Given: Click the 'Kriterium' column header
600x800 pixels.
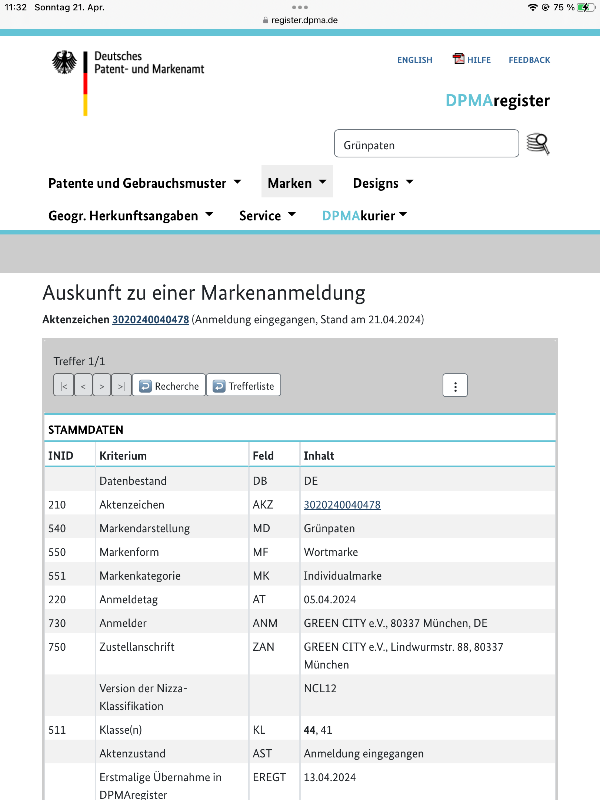Looking at the screenshot, I should pos(123,456).
